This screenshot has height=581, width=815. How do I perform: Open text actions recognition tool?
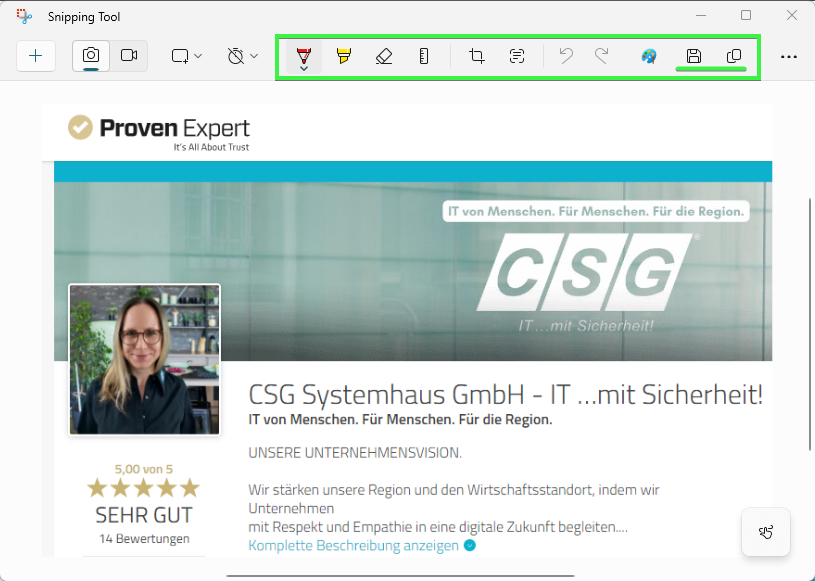pyautogui.click(x=517, y=56)
